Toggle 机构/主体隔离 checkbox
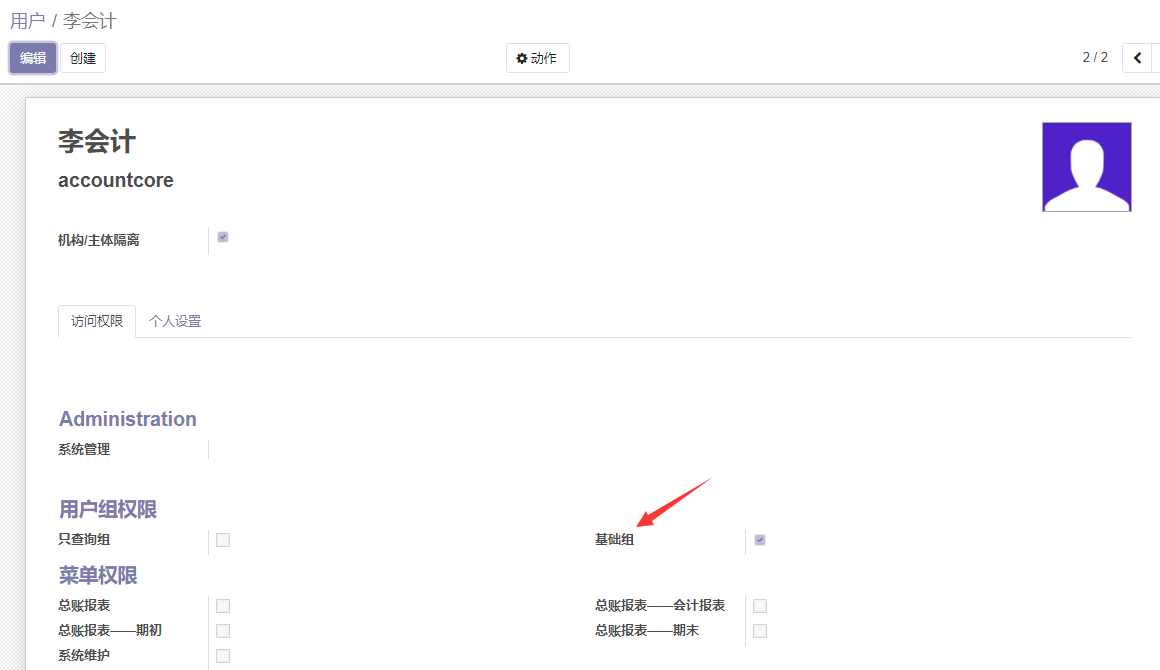Image resolution: width=1160 pixels, height=670 pixels. click(x=223, y=237)
